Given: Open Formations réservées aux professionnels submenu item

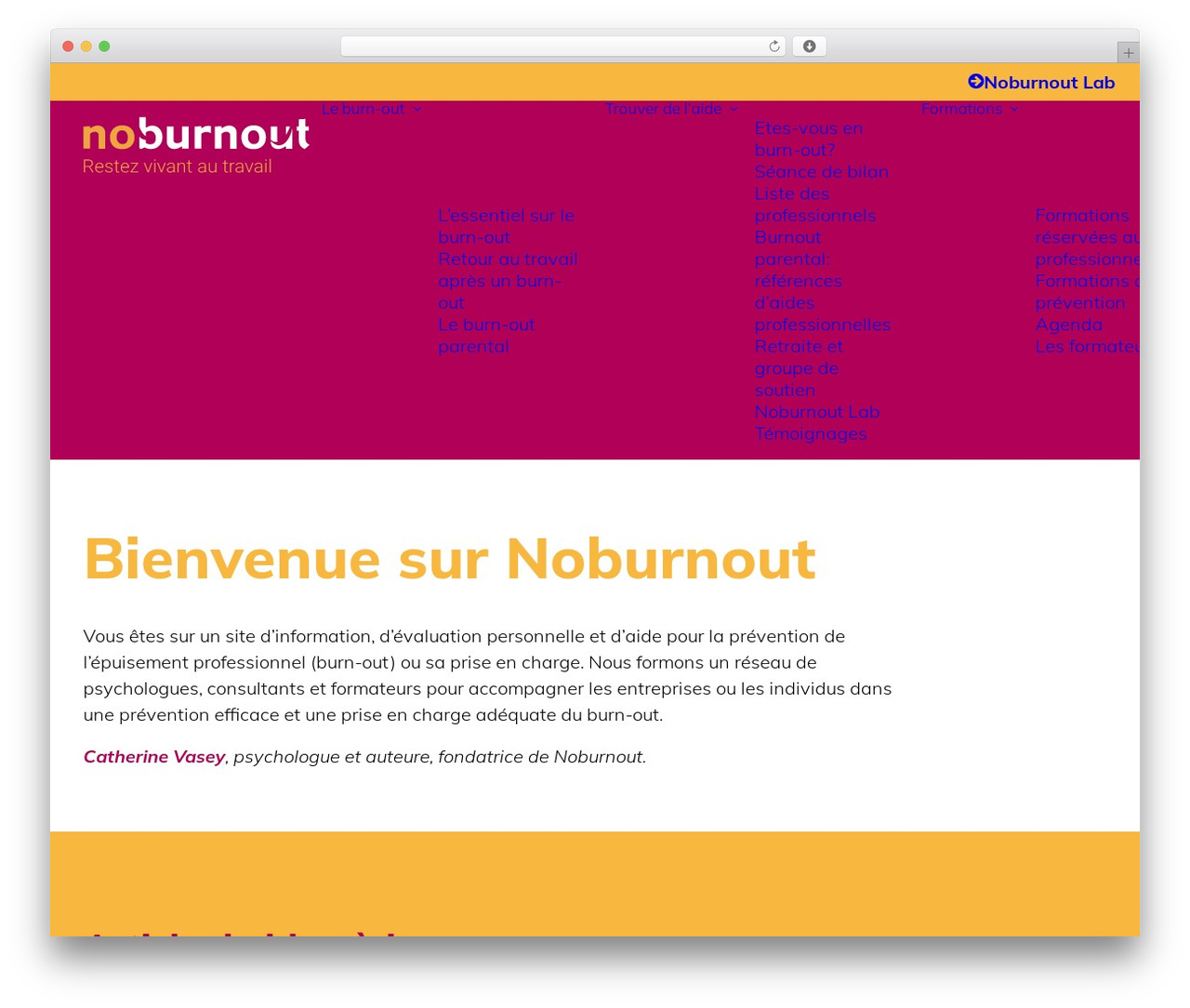Looking at the screenshot, I should [x=1087, y=237].
